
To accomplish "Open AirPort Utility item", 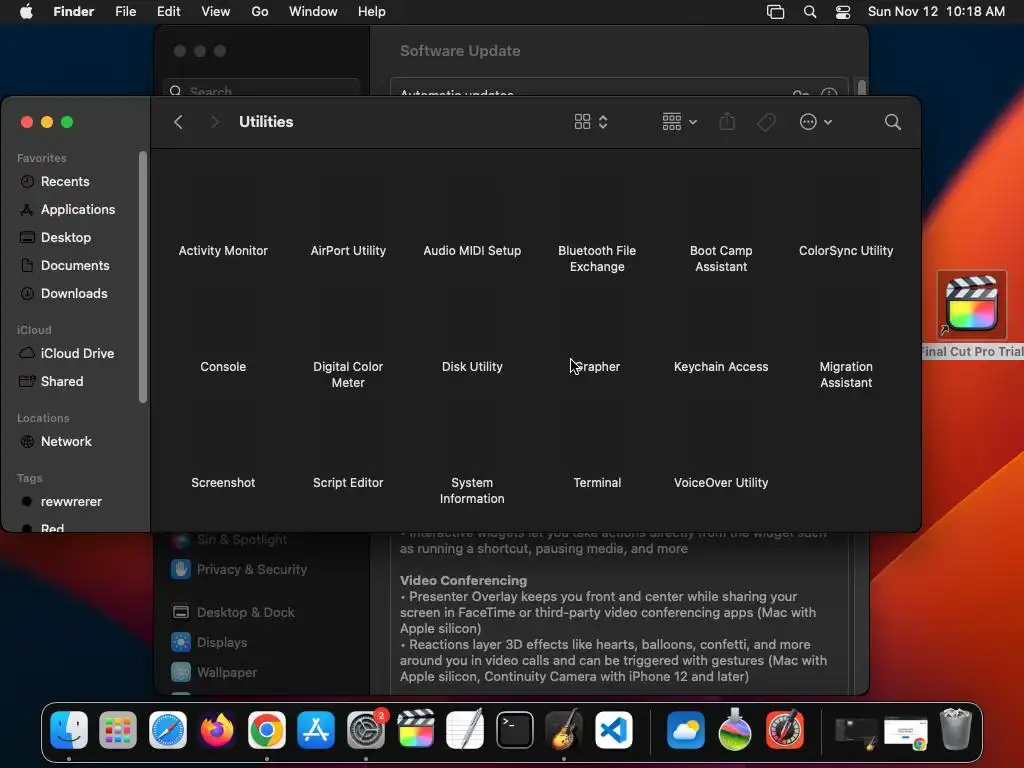I will (x=348, y=251).
